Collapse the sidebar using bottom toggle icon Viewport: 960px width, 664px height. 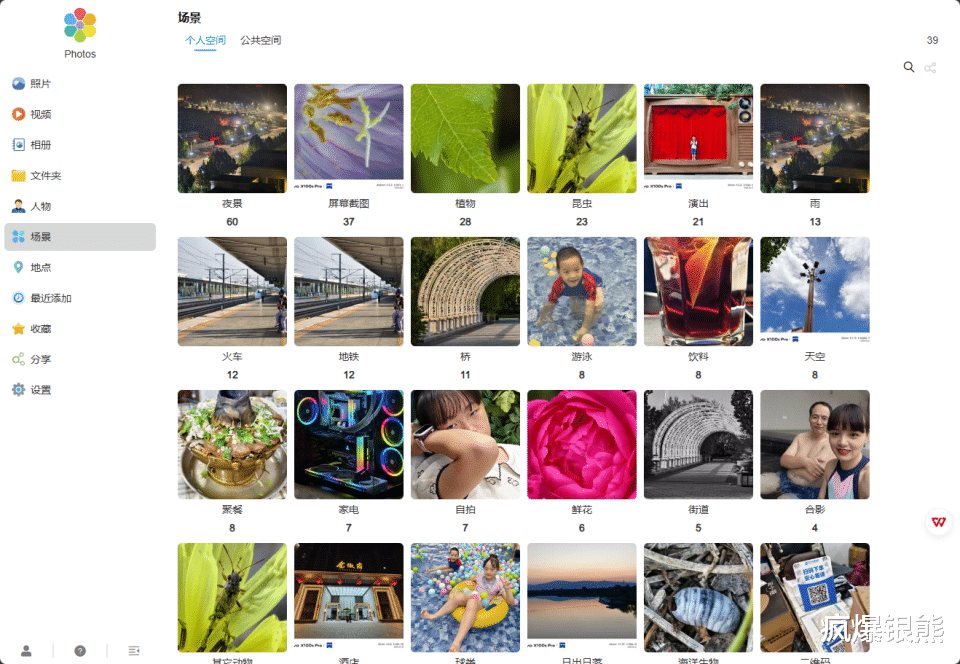tap(134, 651)
